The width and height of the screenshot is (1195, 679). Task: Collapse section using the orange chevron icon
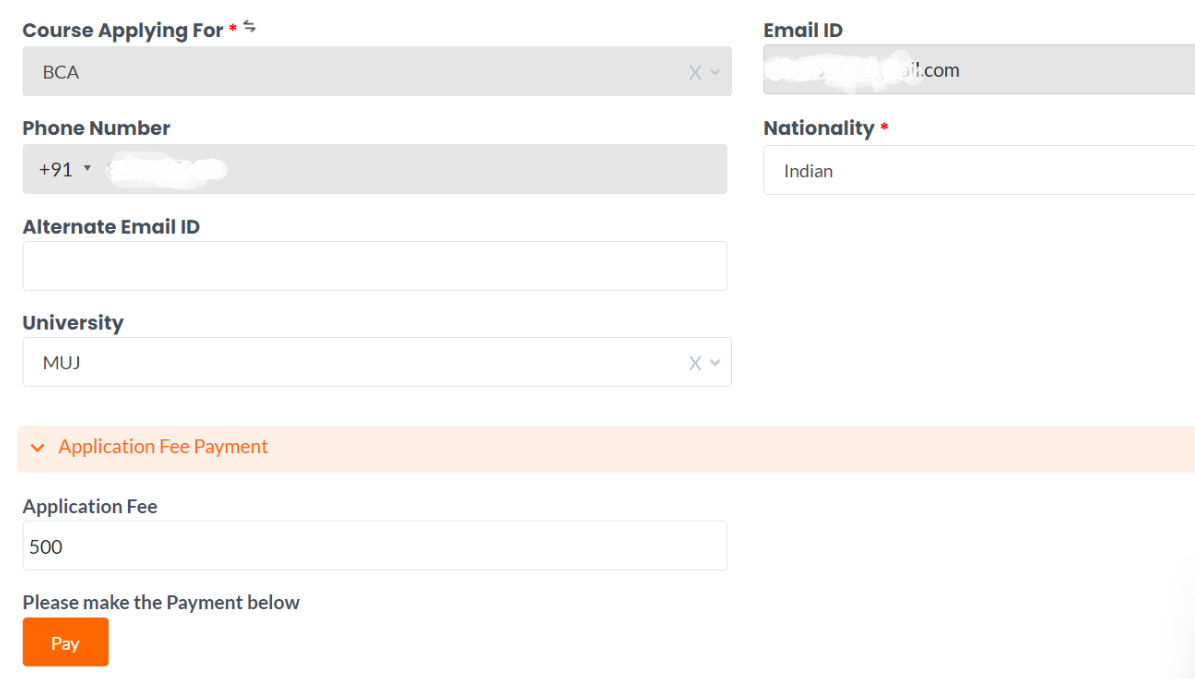(38, 448)
